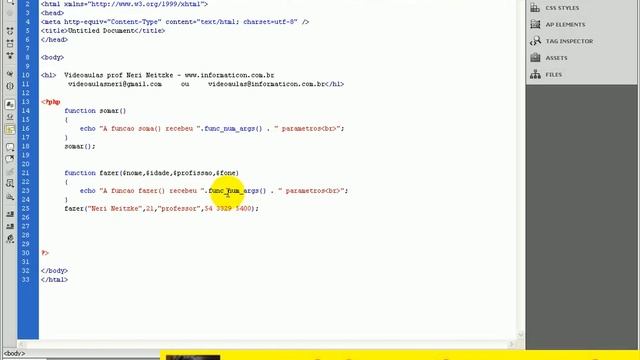Click videoaulasneri@gmail.com on line 11
The image size is (640, 360).
click(x=115, y=84)
